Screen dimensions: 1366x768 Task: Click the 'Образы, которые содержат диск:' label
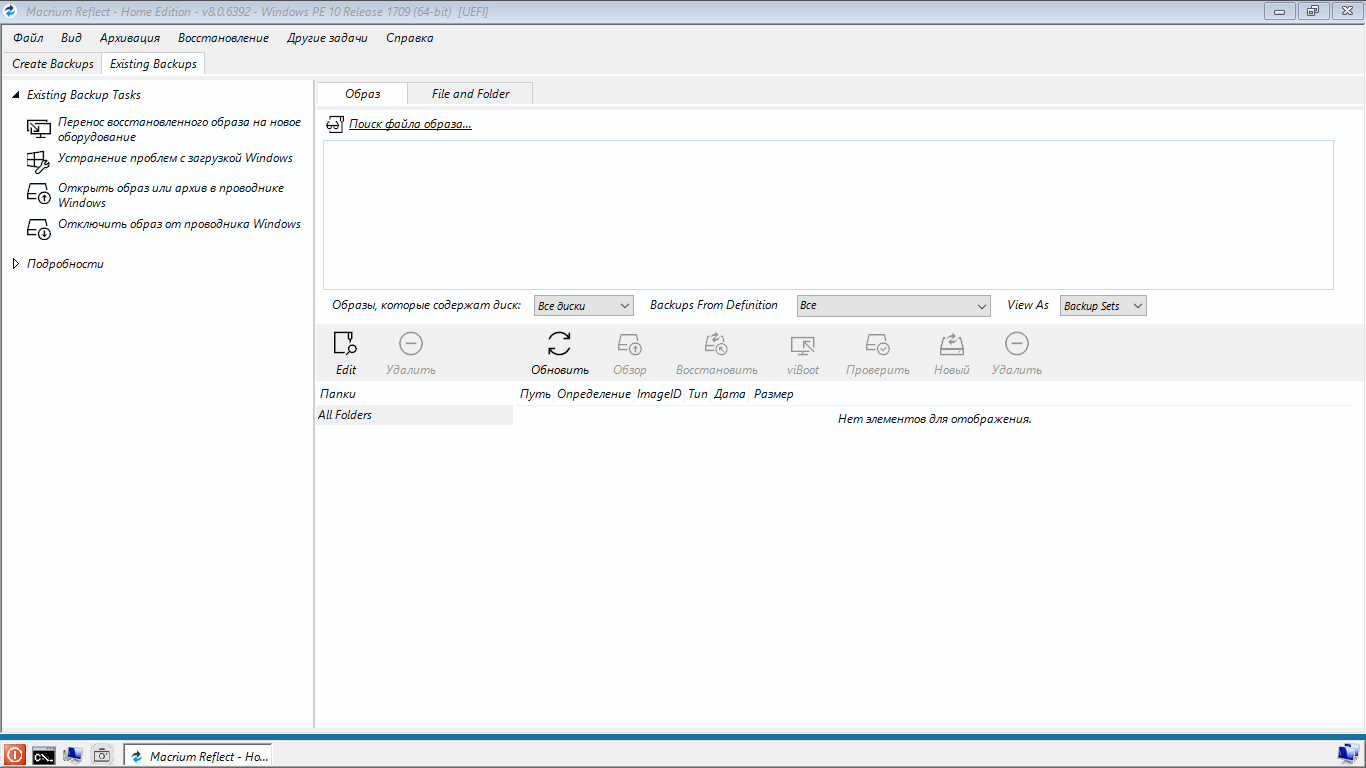427,305
